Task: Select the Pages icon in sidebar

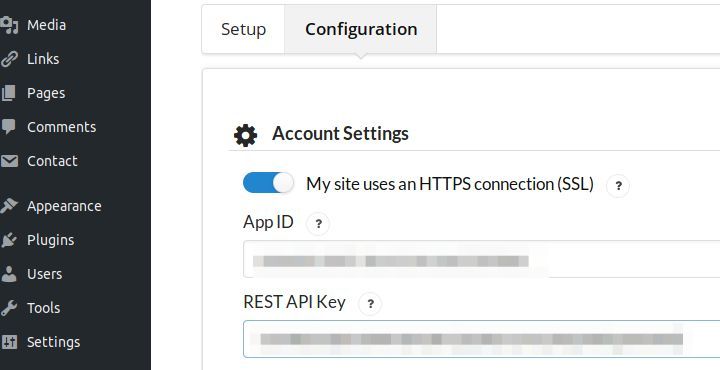Action: 9,93
